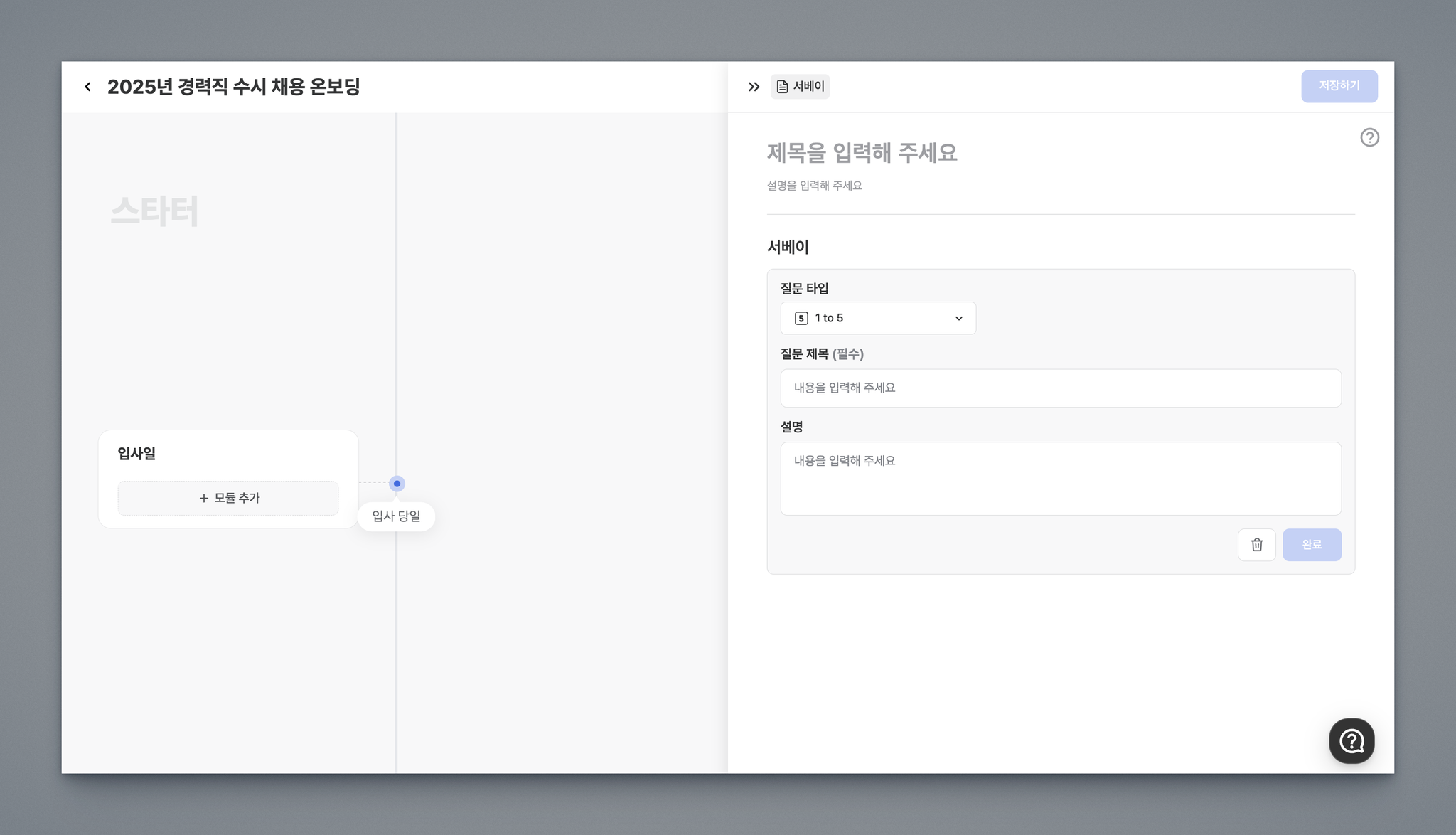1456x835 pixels.
Task: Click the survey description placeholder text
Action: [814, 186]
